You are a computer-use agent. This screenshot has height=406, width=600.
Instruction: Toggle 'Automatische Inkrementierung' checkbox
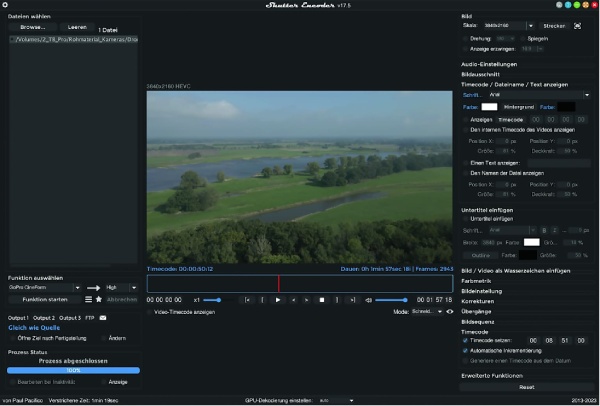465,351
